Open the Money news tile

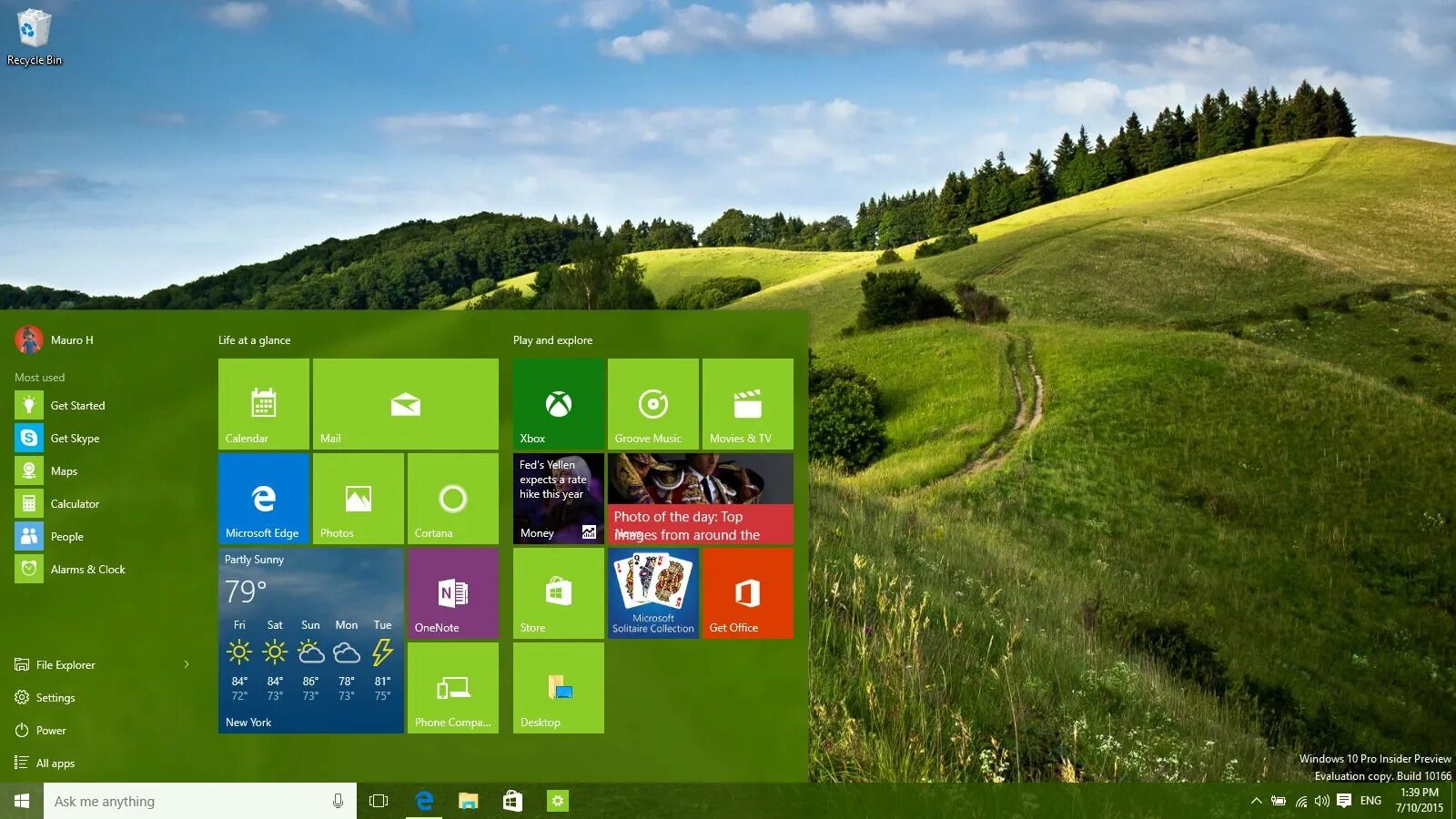[x=559, y=499]
